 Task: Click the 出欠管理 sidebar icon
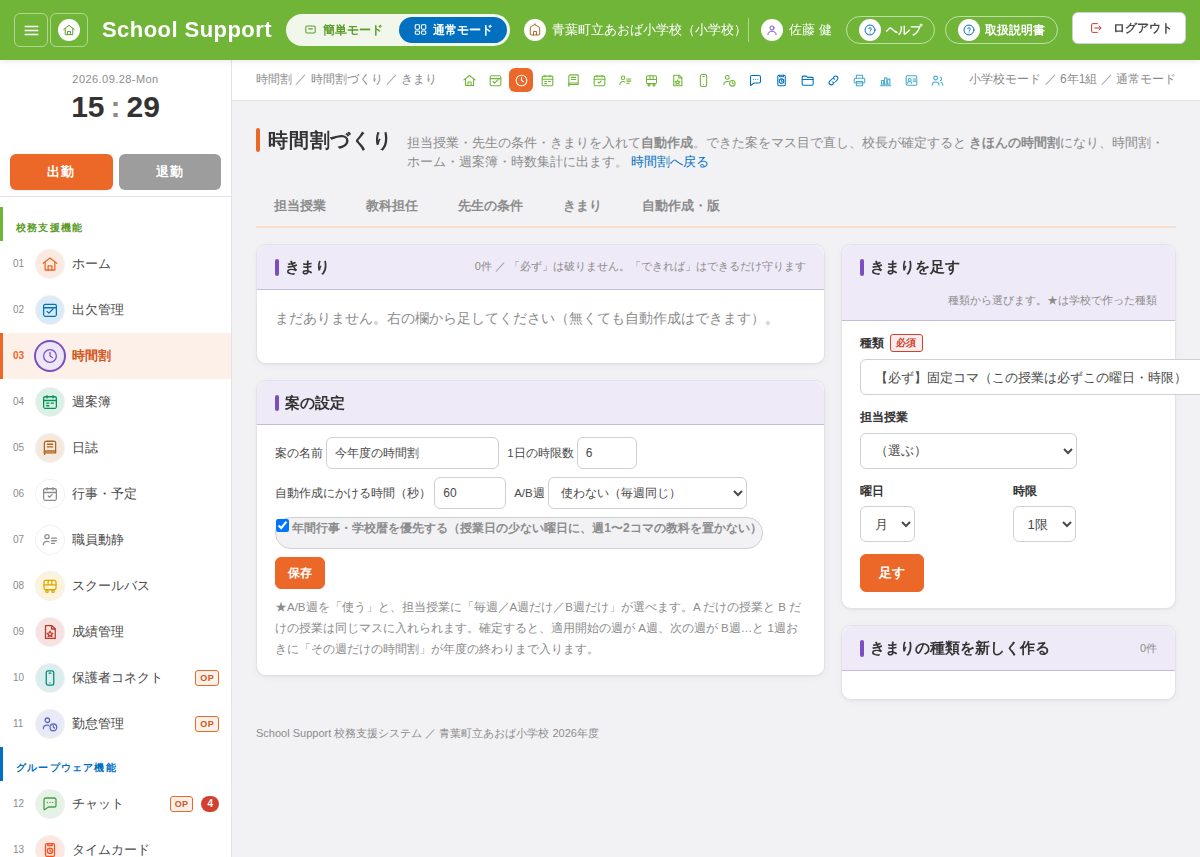(50, 310)
